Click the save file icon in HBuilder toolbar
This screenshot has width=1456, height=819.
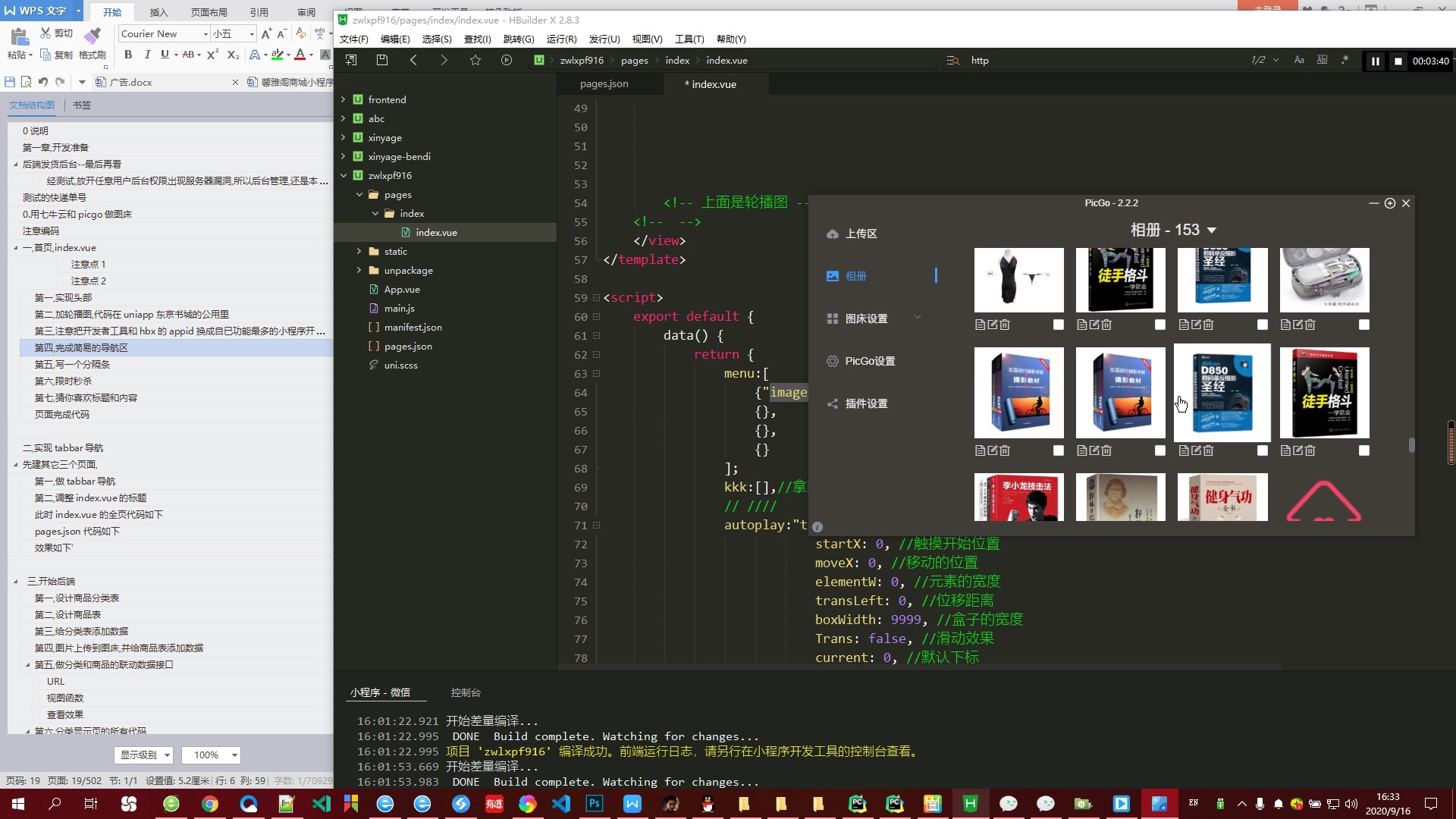(382, 60)
